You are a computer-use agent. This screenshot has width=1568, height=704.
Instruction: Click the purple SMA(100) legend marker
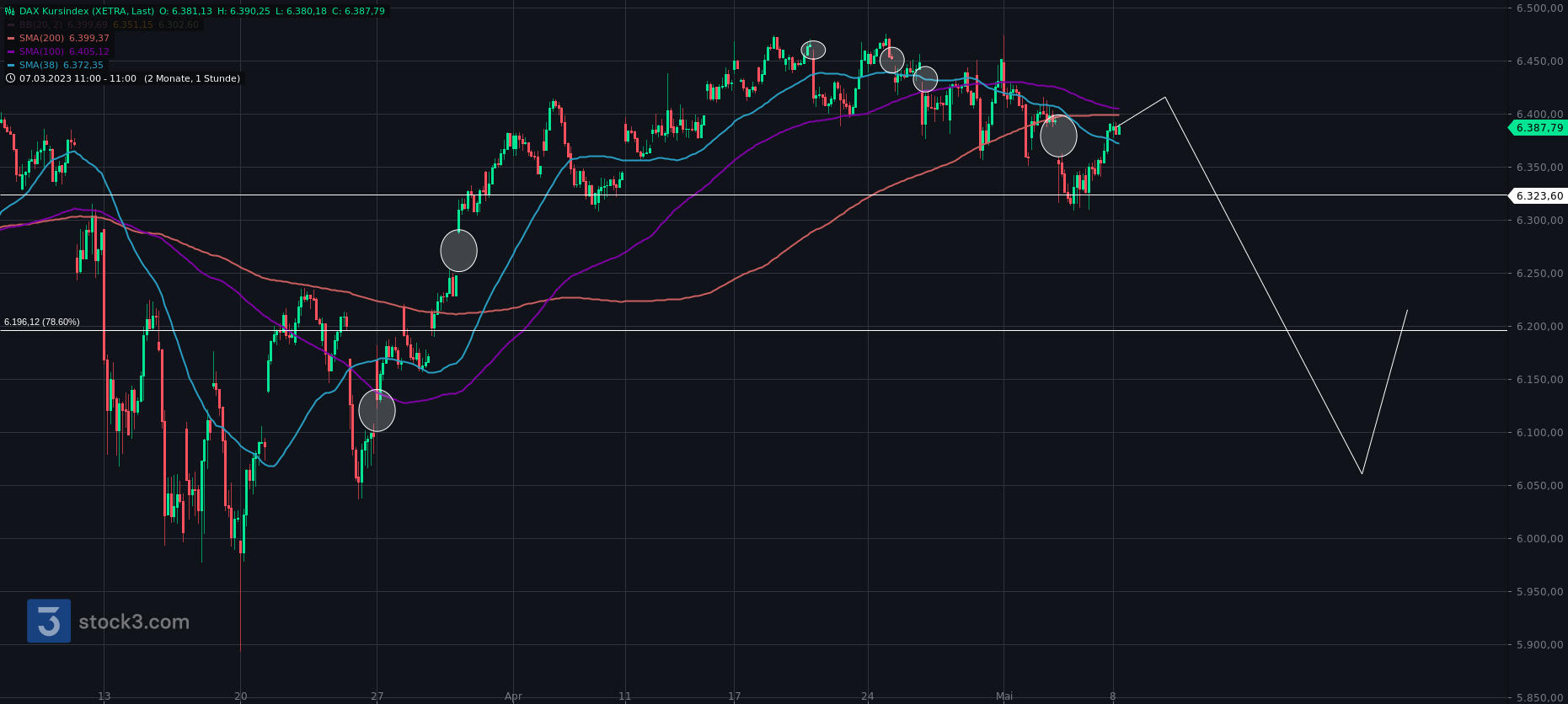tap(11, 52)
